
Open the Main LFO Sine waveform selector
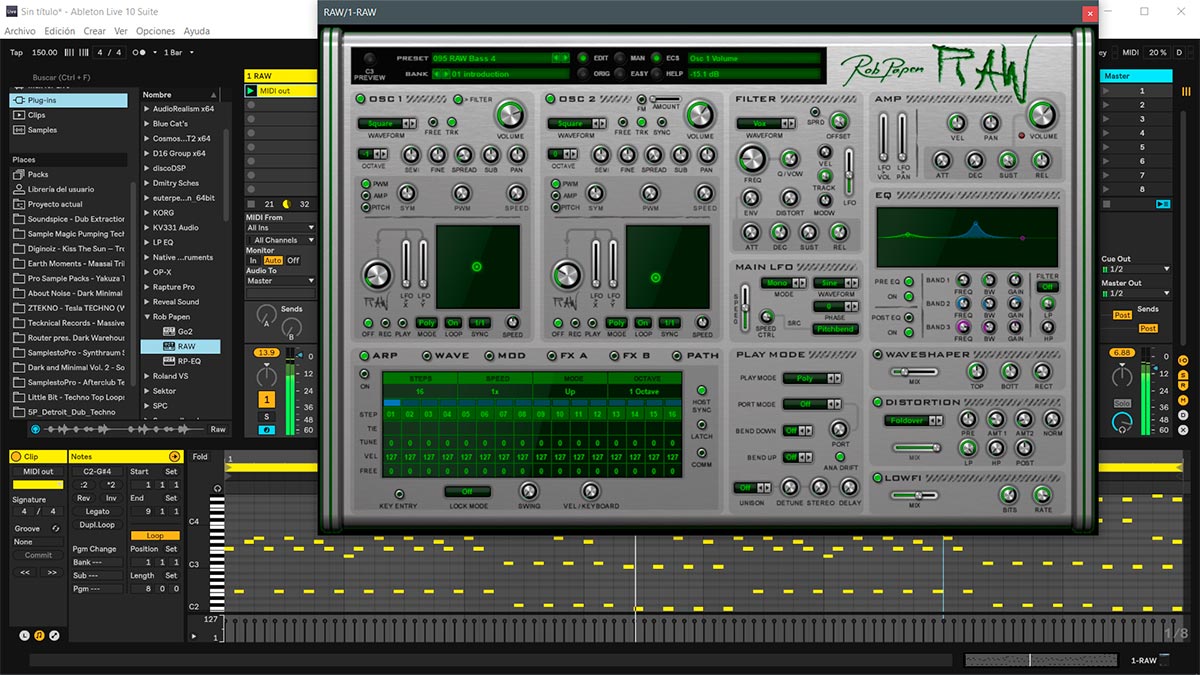pyautogui.click(x=836, y=283)
